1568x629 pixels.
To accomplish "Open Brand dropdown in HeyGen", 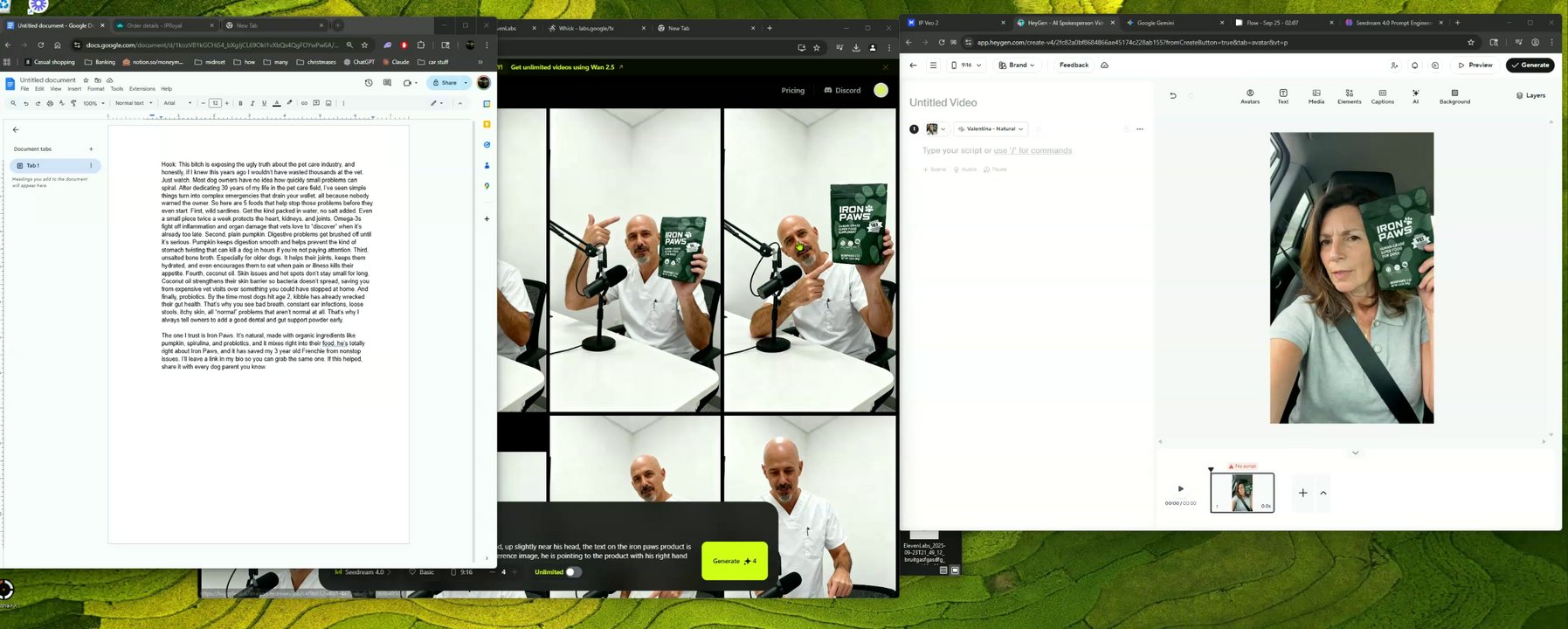I will (x=1017, y=66).
